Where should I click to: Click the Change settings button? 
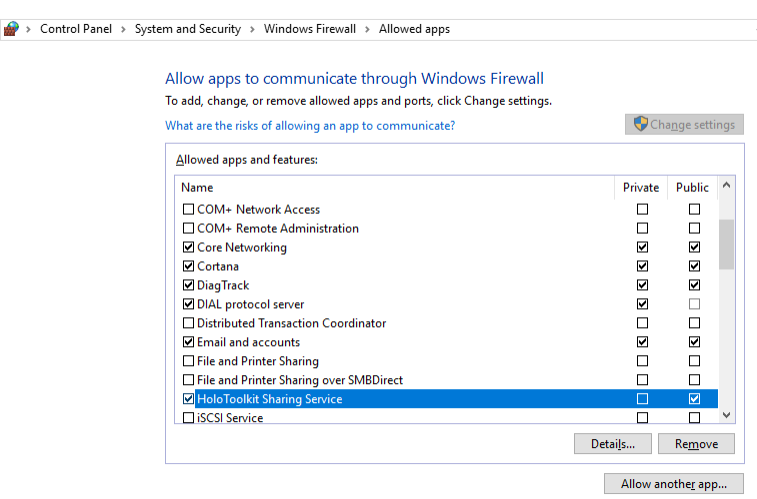pyautogui.click(x=684, y=125)
